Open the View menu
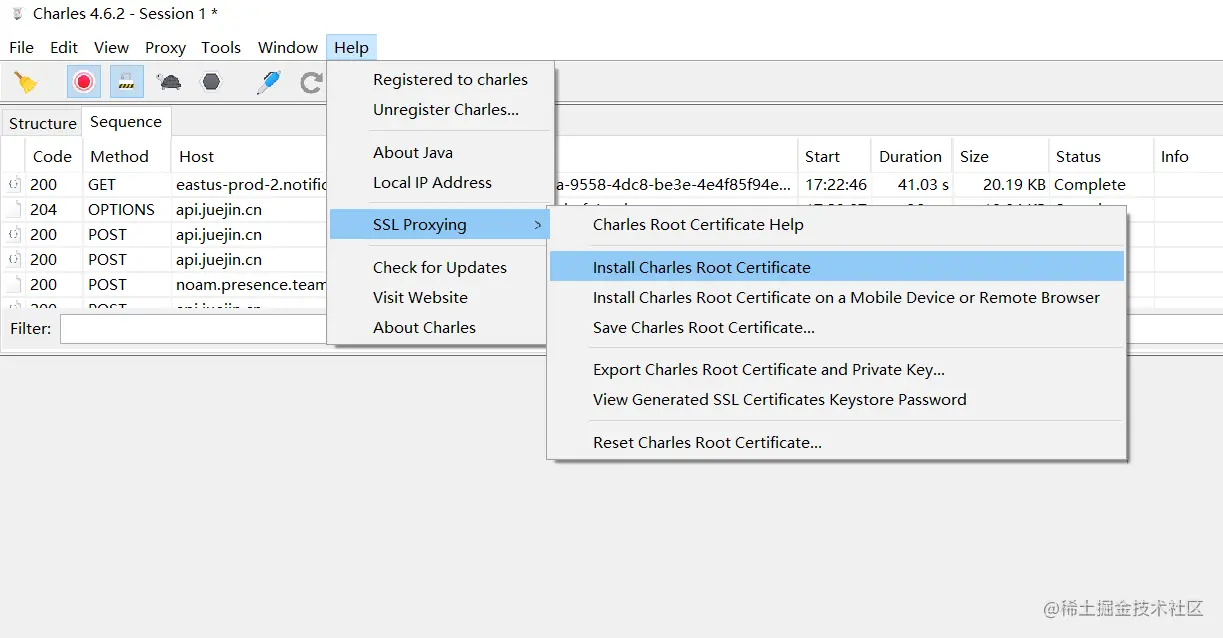 111,47
